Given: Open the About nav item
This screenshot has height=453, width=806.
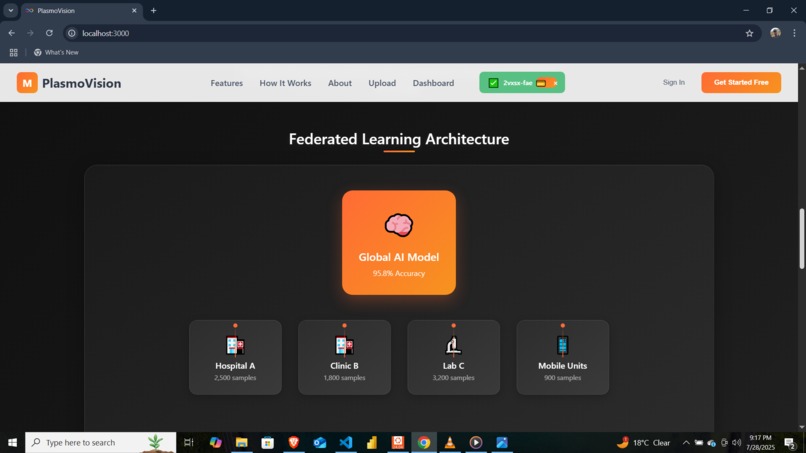Looking at the screenshot, I should [340, 83].
